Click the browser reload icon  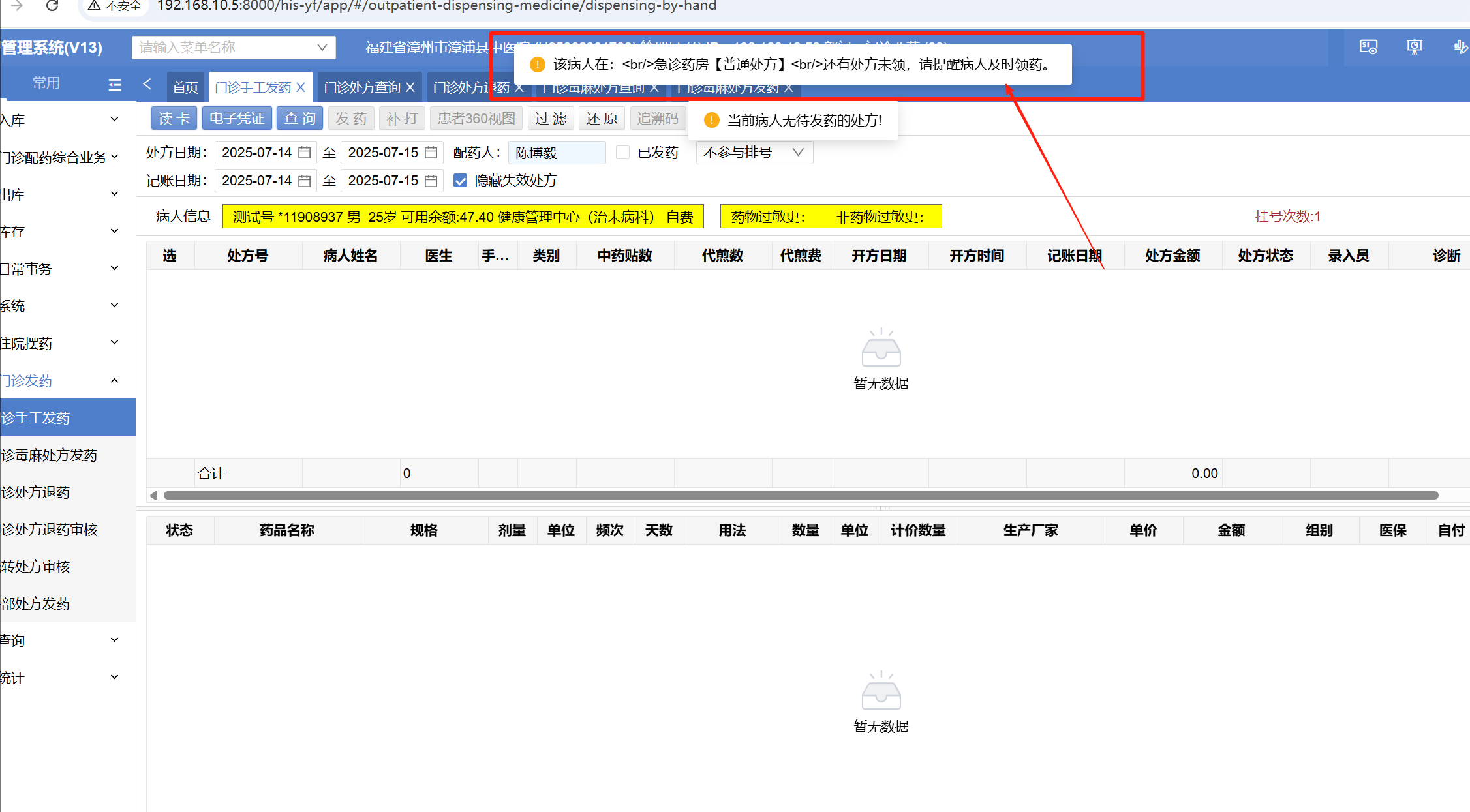[x=52, y=6]
